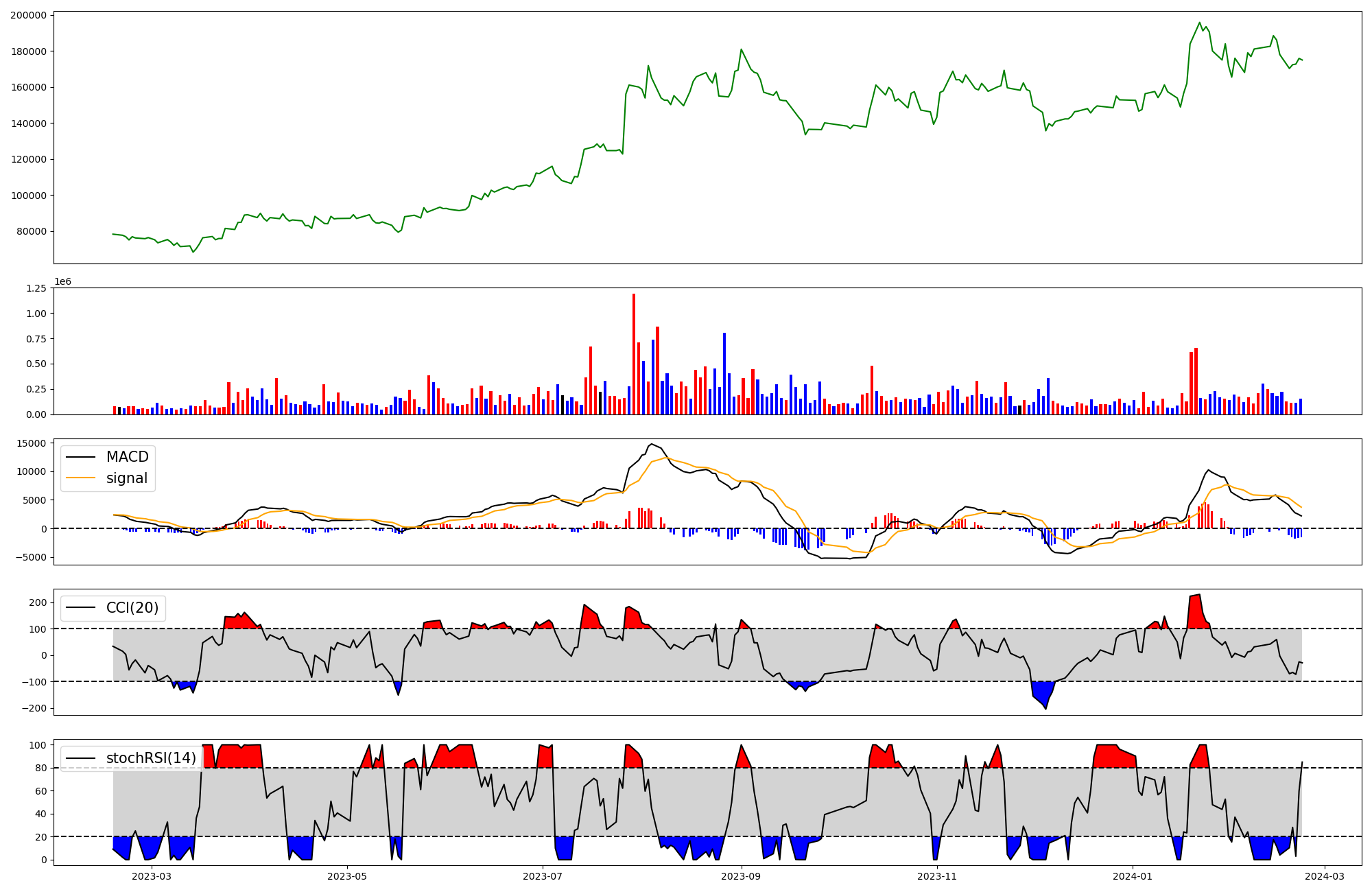
Task: Click the MACD legend label
Action: (127, 457)
